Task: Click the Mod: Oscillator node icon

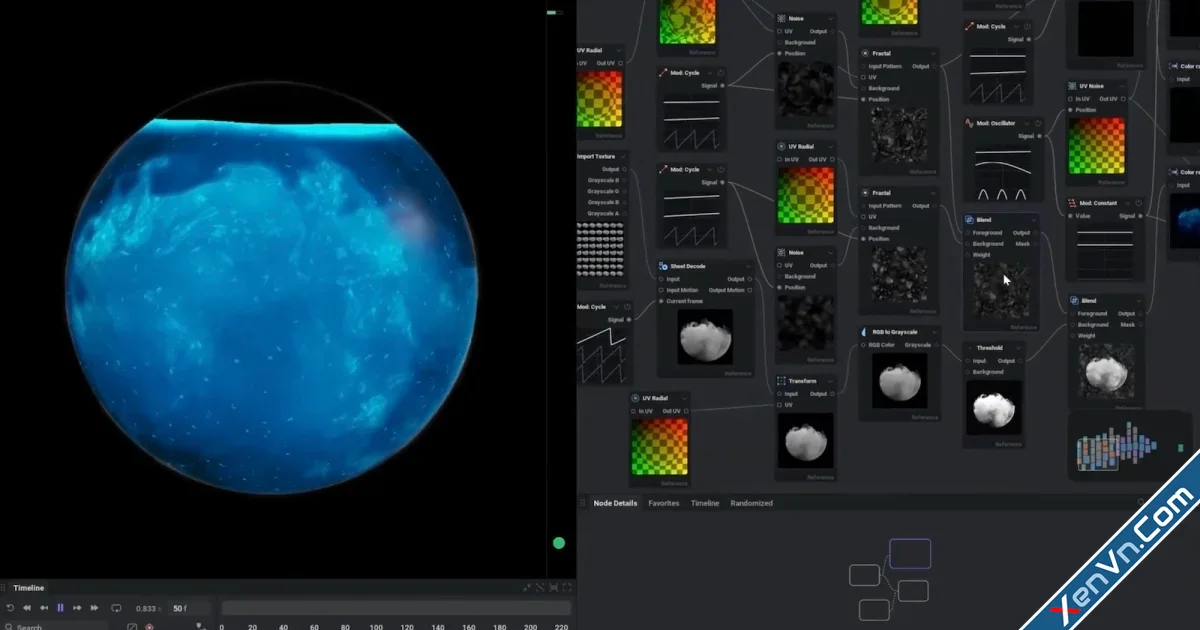Action: tap(969, 124)
